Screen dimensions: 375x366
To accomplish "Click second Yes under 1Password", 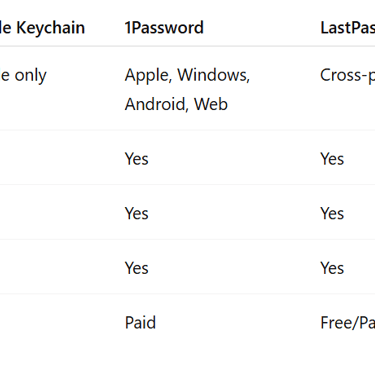I will [137, 214].
